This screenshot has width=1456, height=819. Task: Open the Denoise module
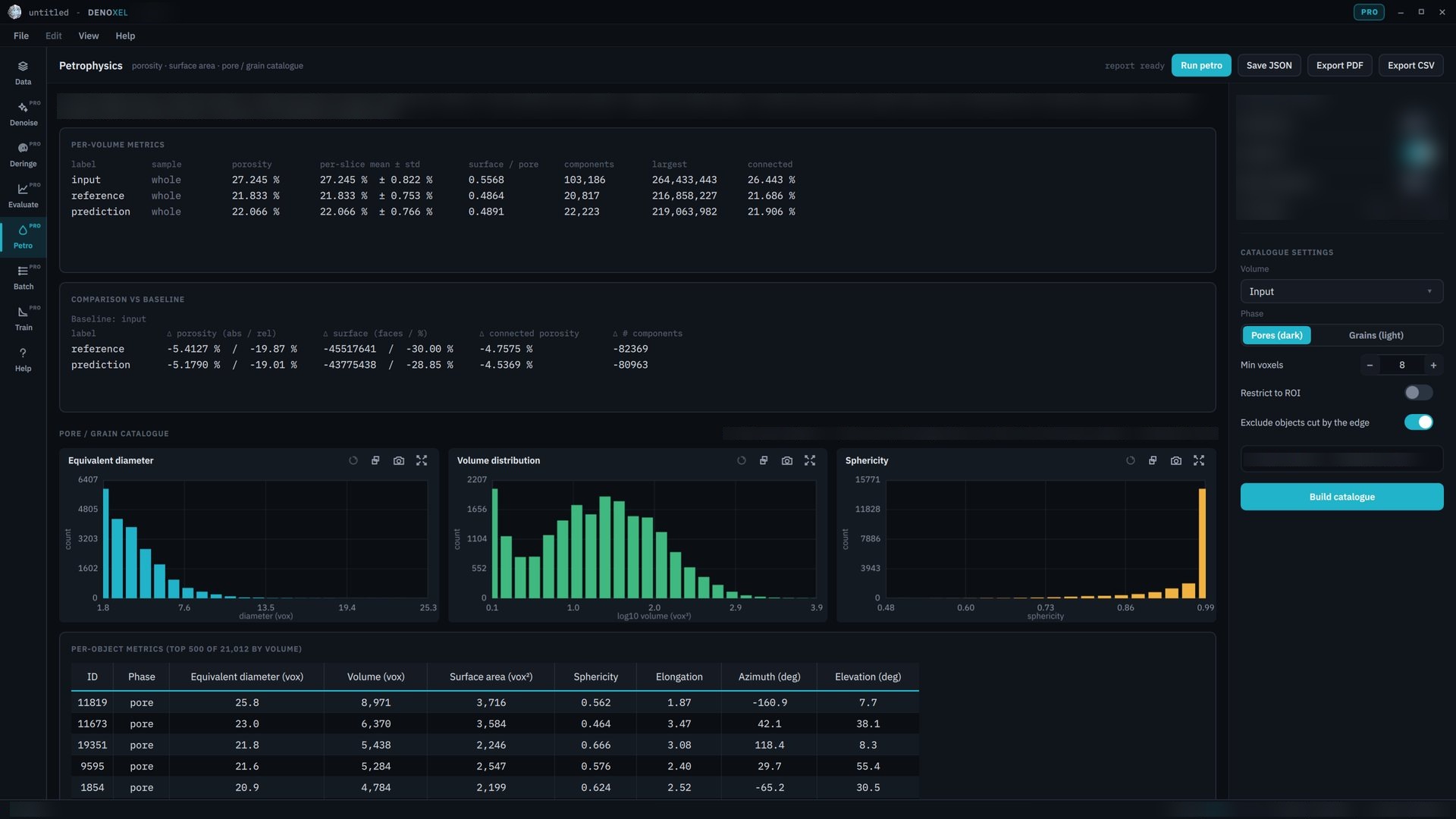coord(23,114)
